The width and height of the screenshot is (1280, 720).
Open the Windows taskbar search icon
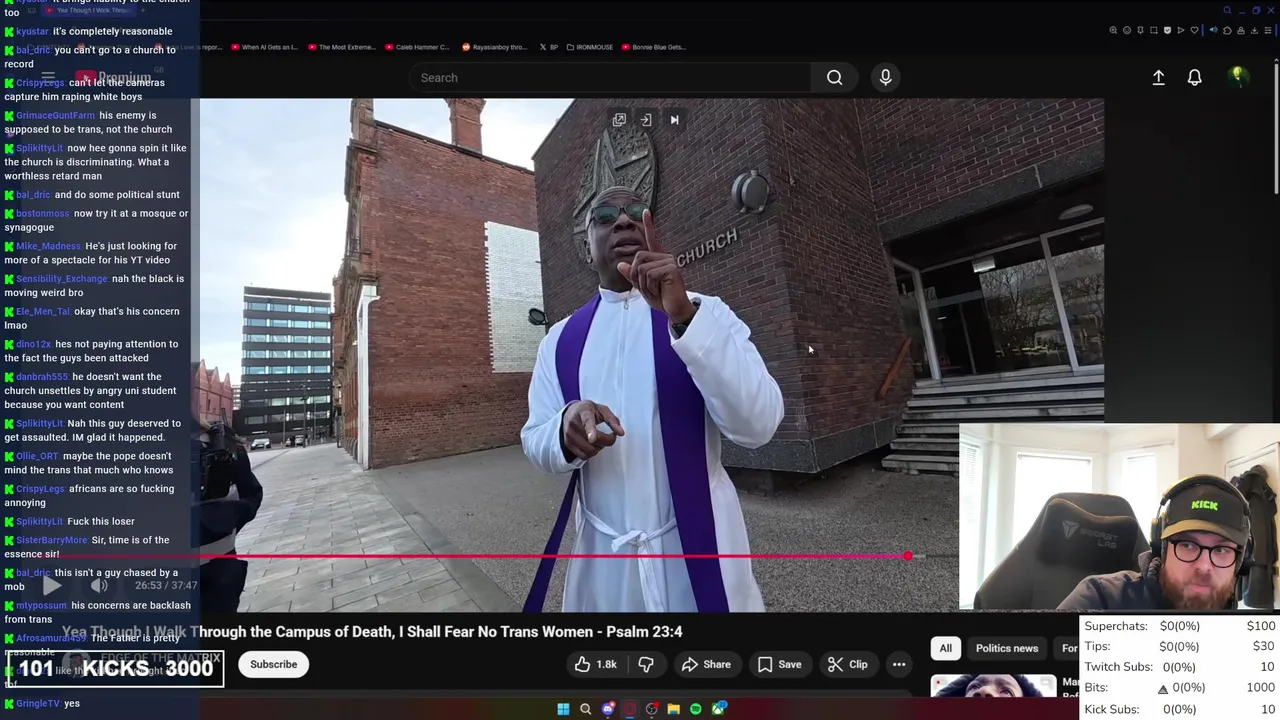point(585,709)
